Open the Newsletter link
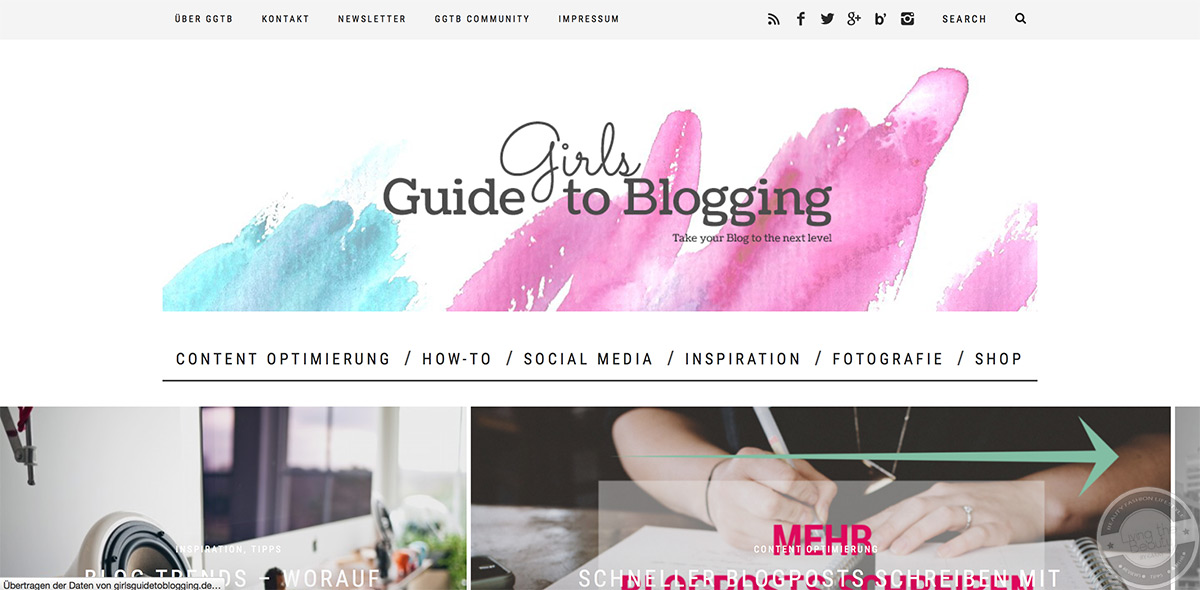The height and width of the screenshot is (590, 1200). (372, 19)
